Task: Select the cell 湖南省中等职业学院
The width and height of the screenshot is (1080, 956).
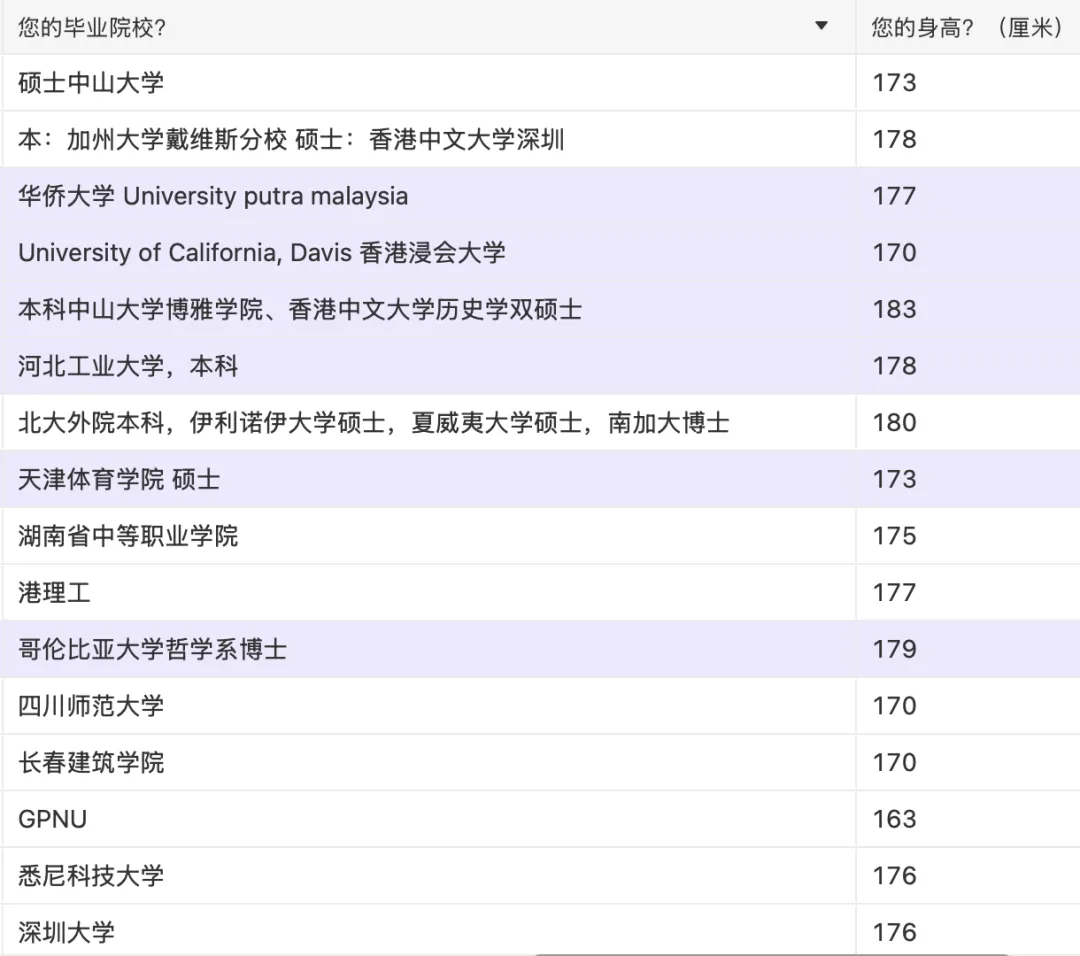Action: pos(428,536)
